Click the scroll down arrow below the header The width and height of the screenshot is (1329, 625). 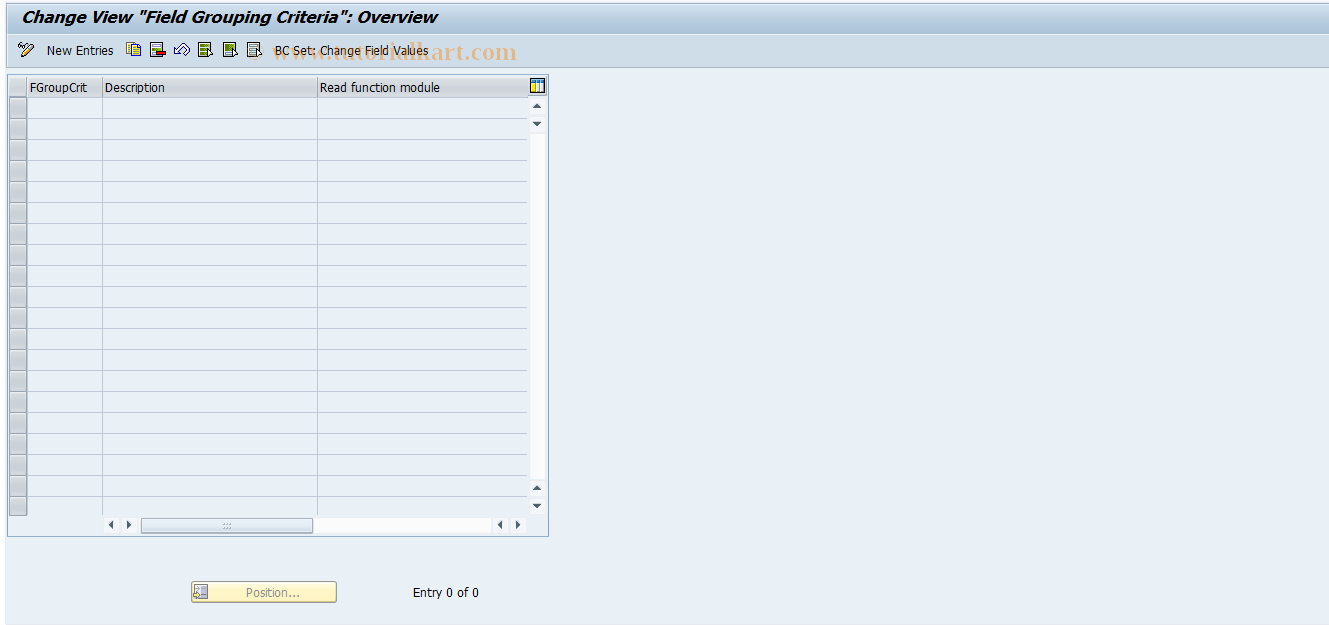(x=537, y=124)
